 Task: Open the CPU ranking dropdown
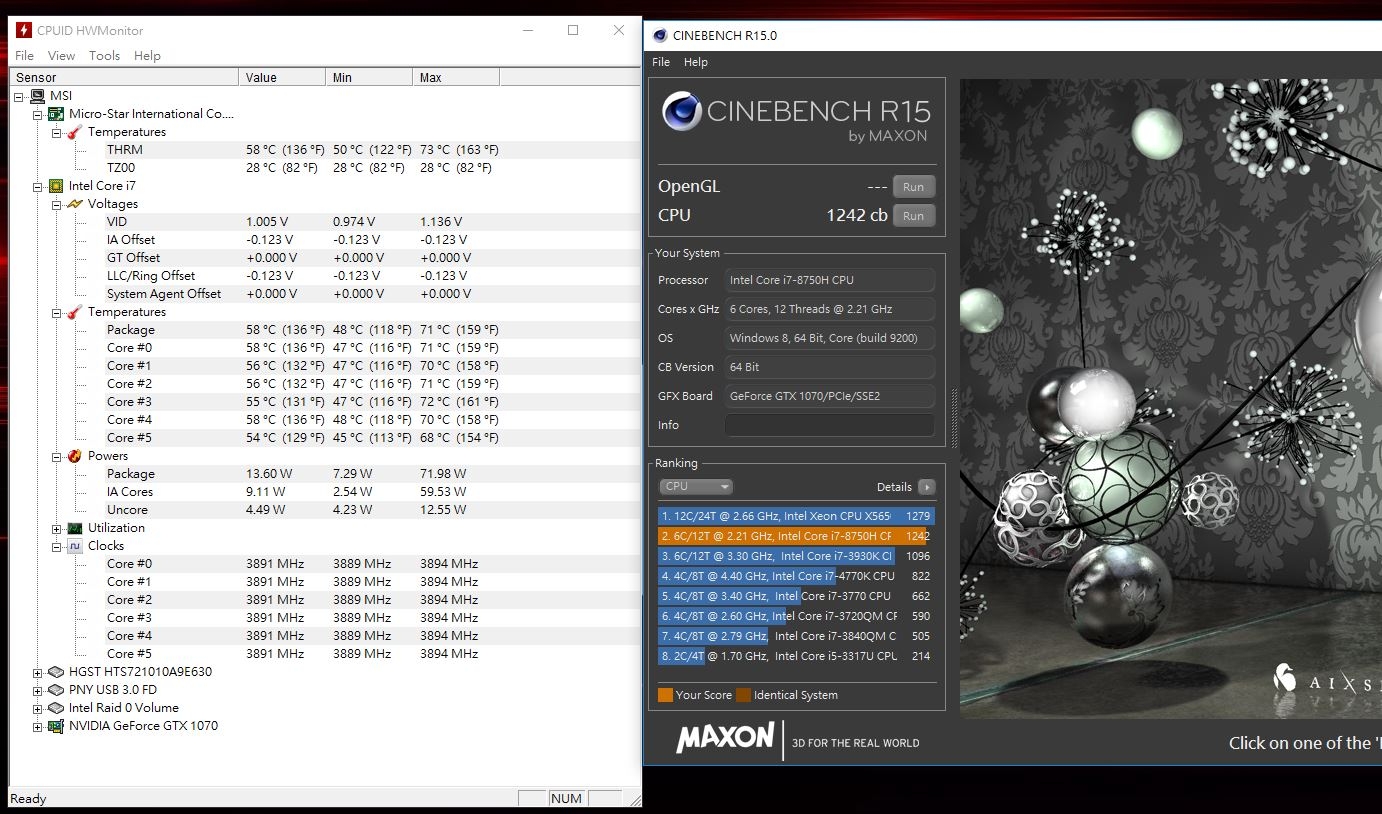[x=696, y=487]
